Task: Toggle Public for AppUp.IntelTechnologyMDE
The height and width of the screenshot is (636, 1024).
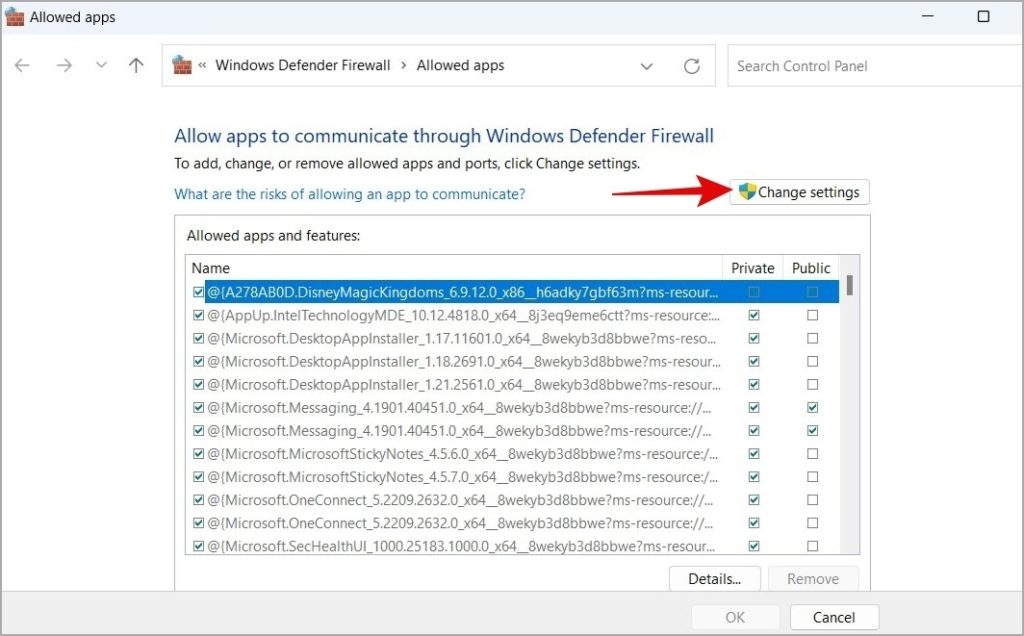Action: coord(812,315)
